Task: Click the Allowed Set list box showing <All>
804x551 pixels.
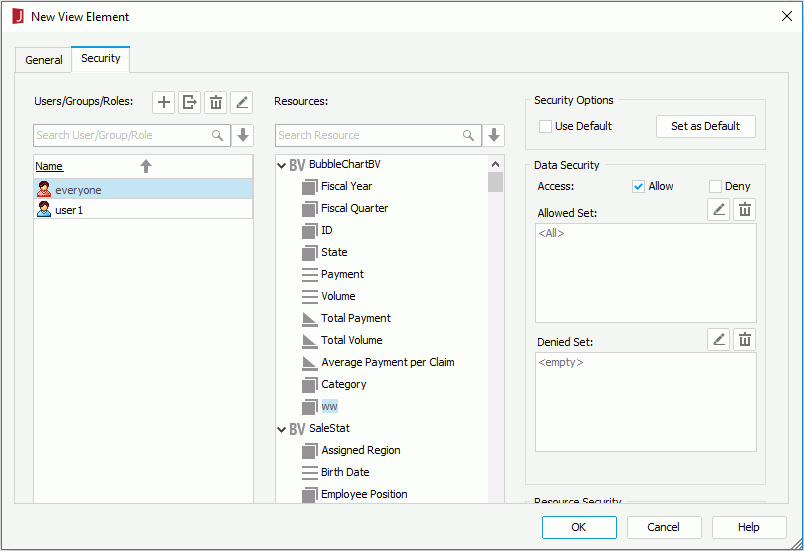Action: [646, 273]
